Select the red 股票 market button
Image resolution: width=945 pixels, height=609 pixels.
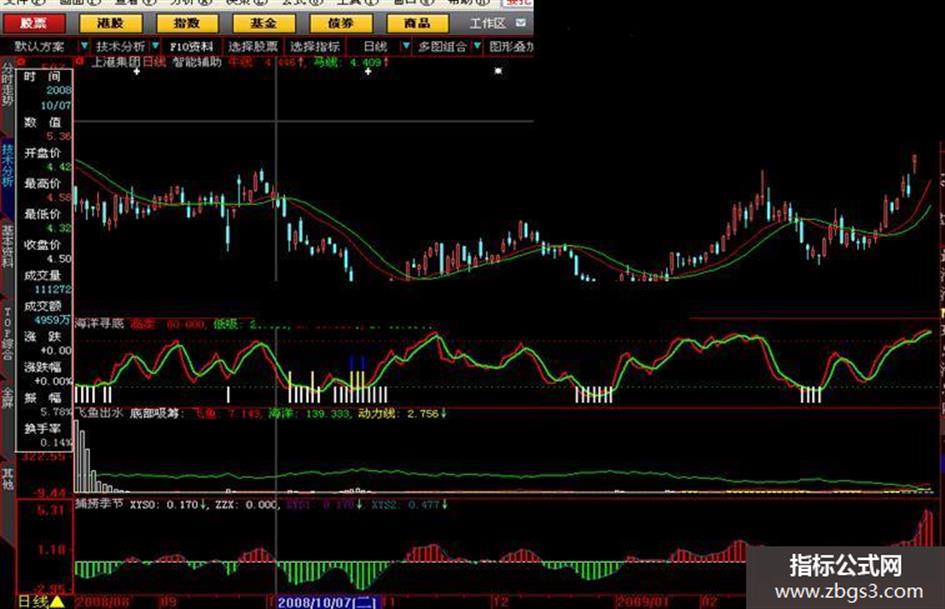point(33,24)
